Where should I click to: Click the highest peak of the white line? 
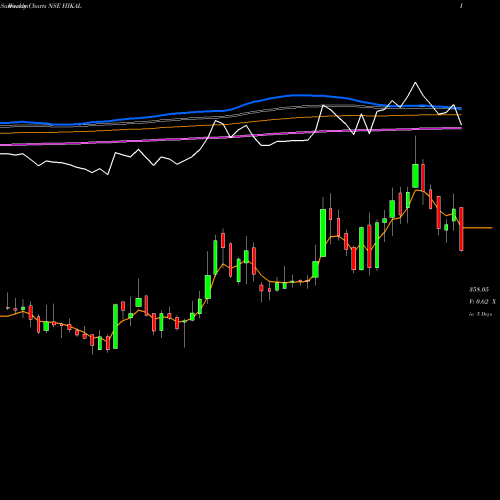coord(415,82)
